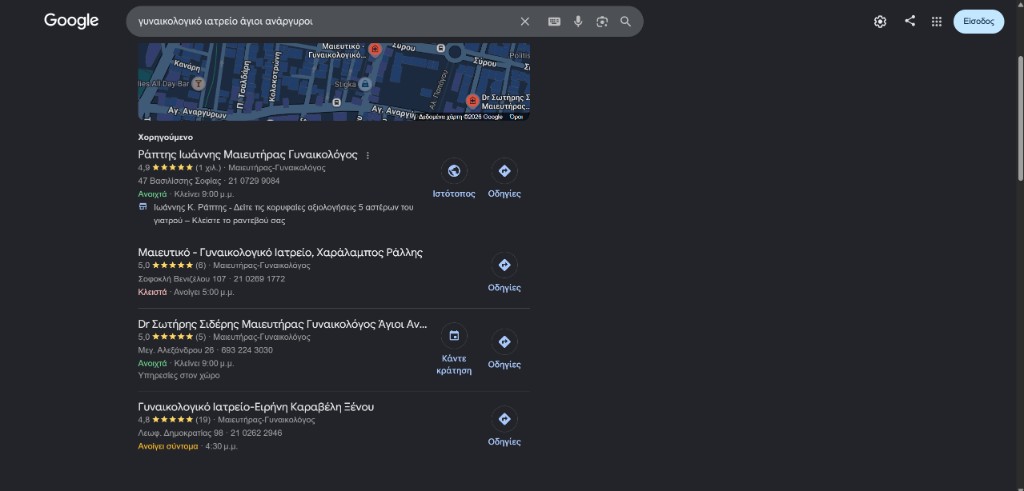Open quick settings gear icon
The height and width of the screenshot is (491, 1024).
880,22
